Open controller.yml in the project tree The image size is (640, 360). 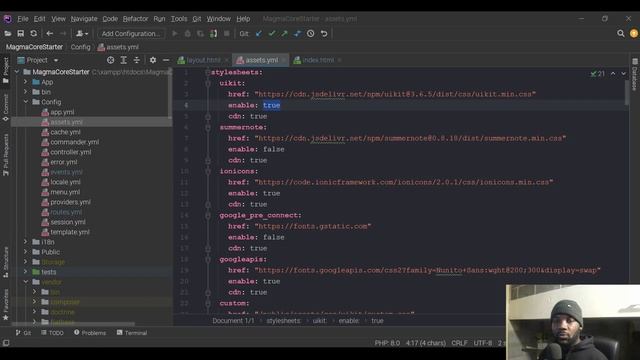(71, 152)
